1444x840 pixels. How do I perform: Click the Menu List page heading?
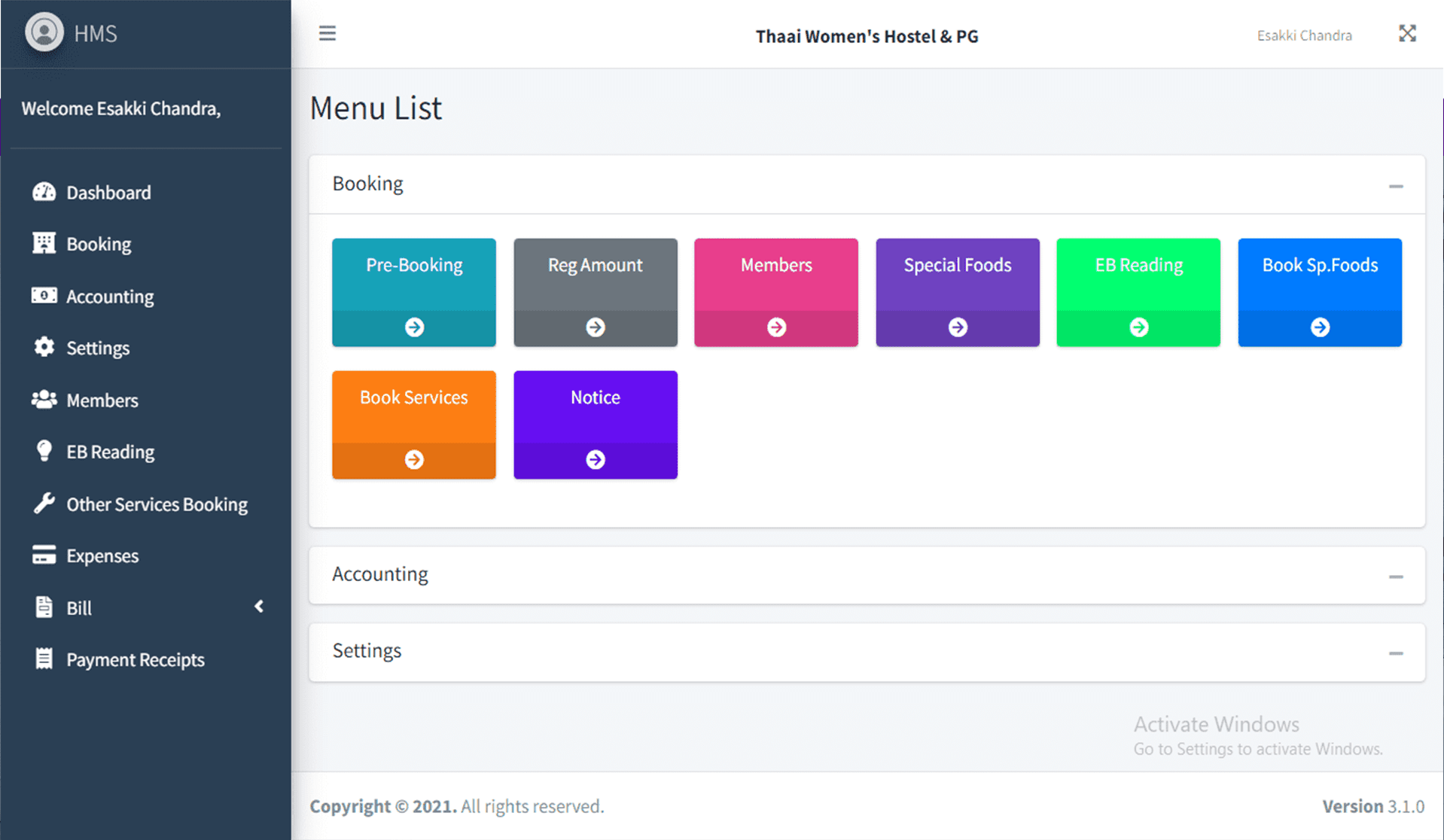tap(376, 108)
